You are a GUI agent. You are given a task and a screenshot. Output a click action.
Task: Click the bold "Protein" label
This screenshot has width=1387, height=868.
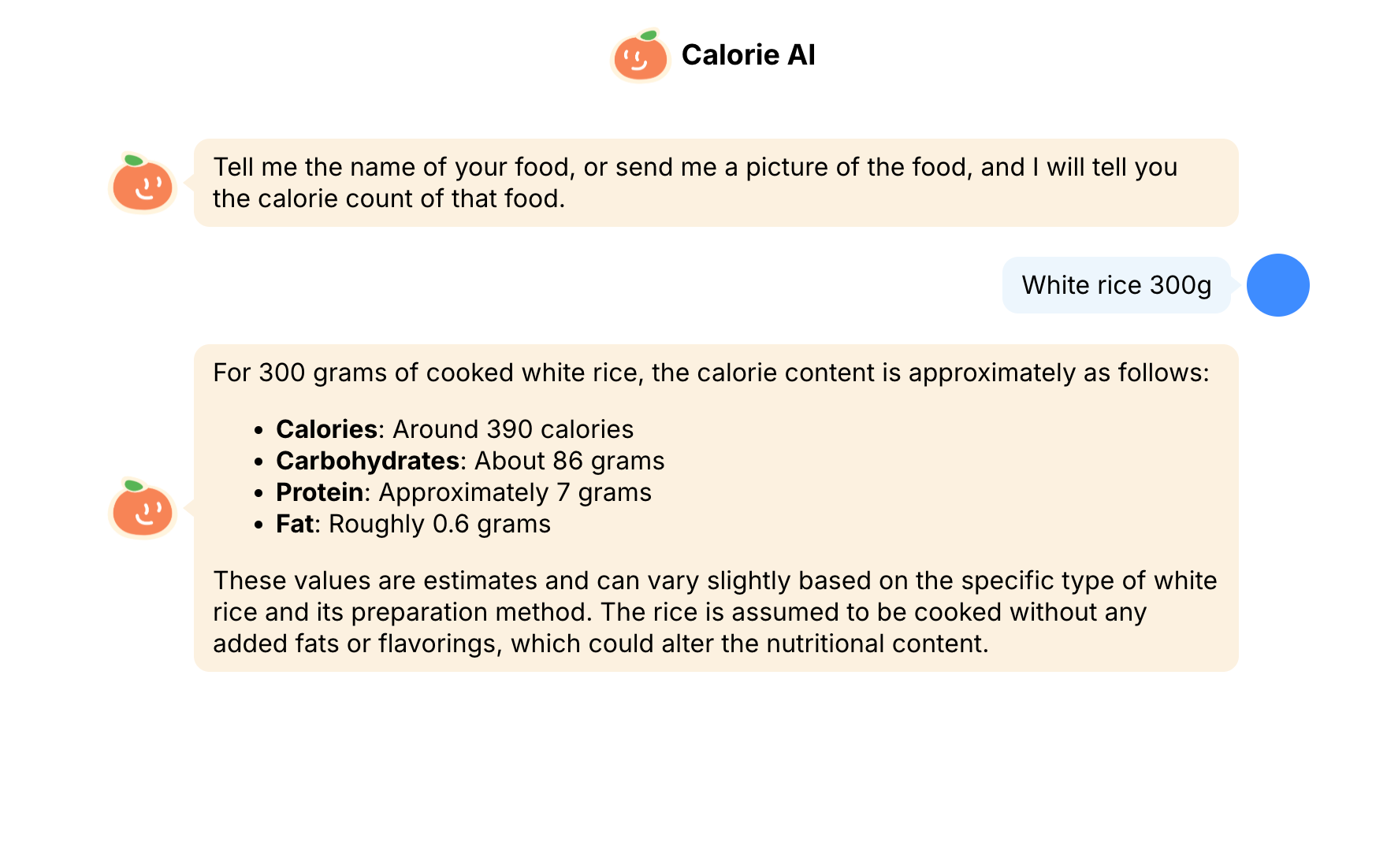click(319, 492)
